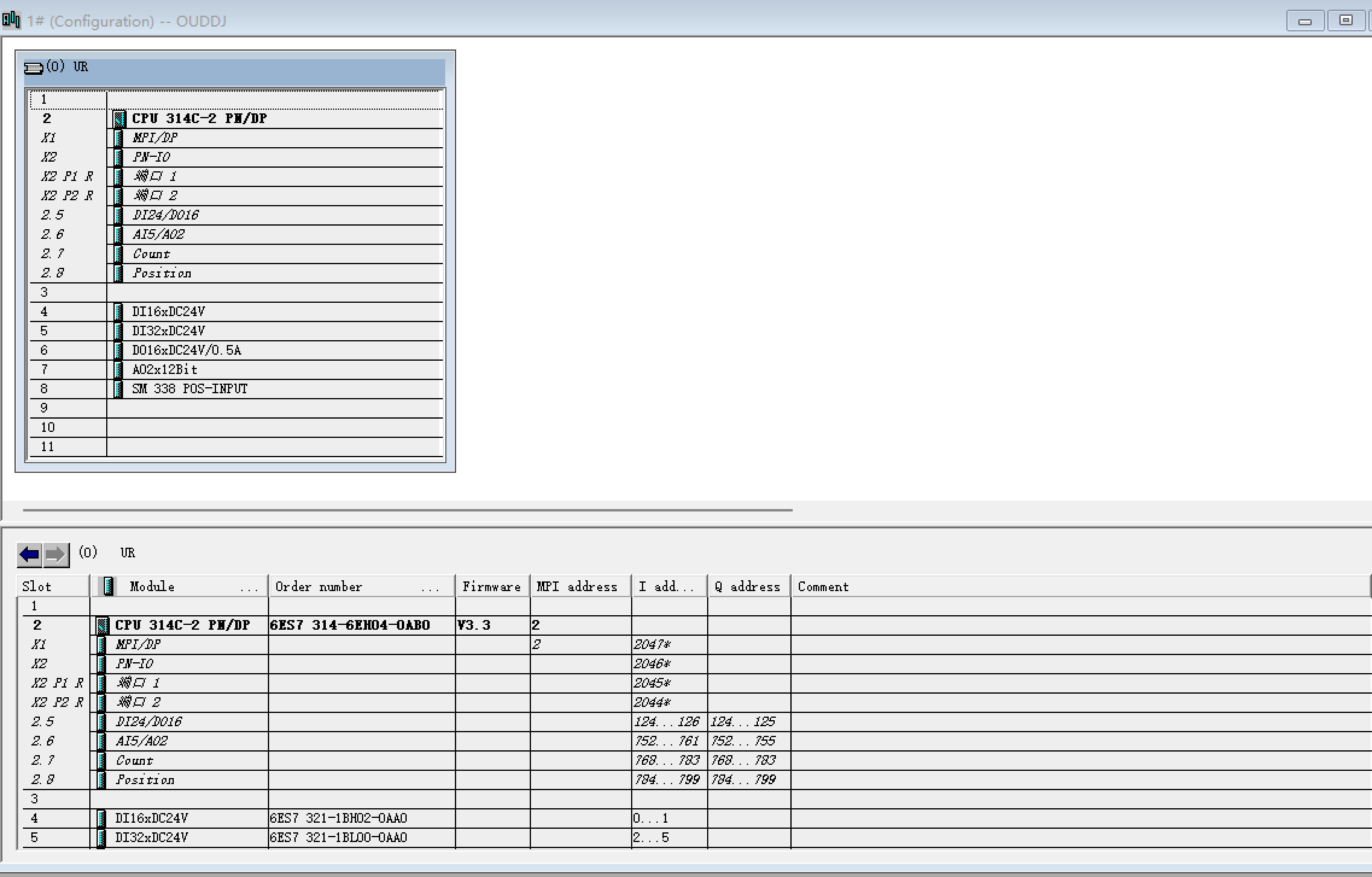1372x877 pixels.
Task: Click the back navigation arrow button
Action: (x=29, y=554)
